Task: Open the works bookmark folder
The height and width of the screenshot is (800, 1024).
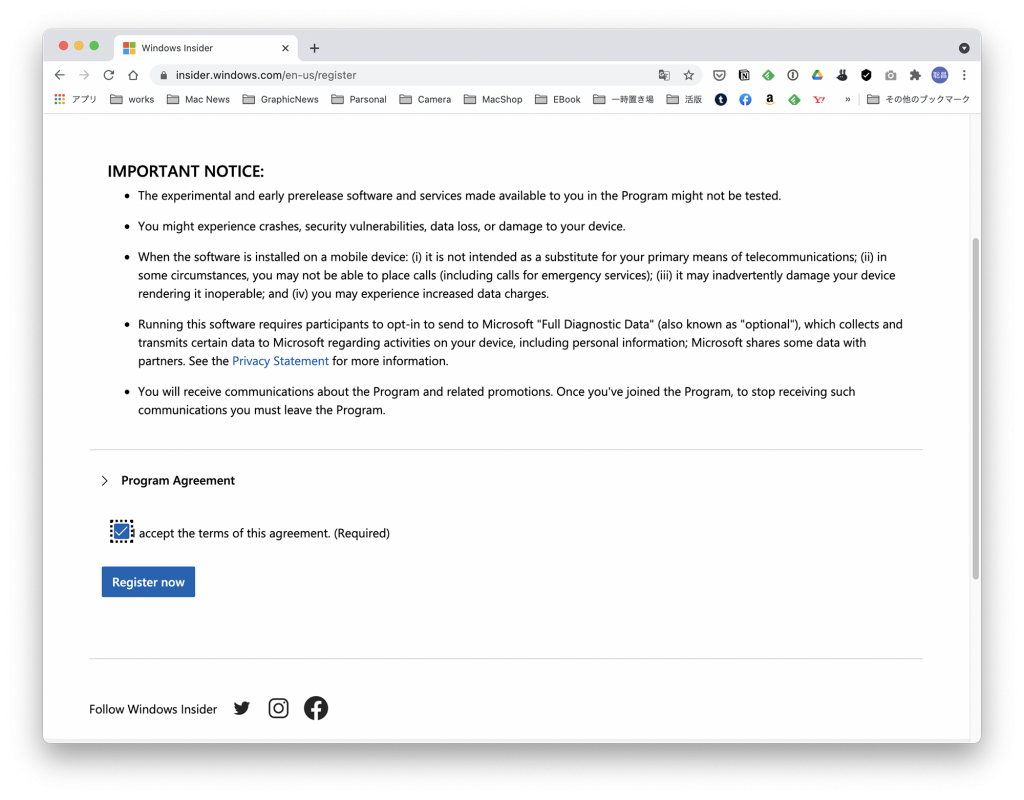Action: (x=132, y=99)
